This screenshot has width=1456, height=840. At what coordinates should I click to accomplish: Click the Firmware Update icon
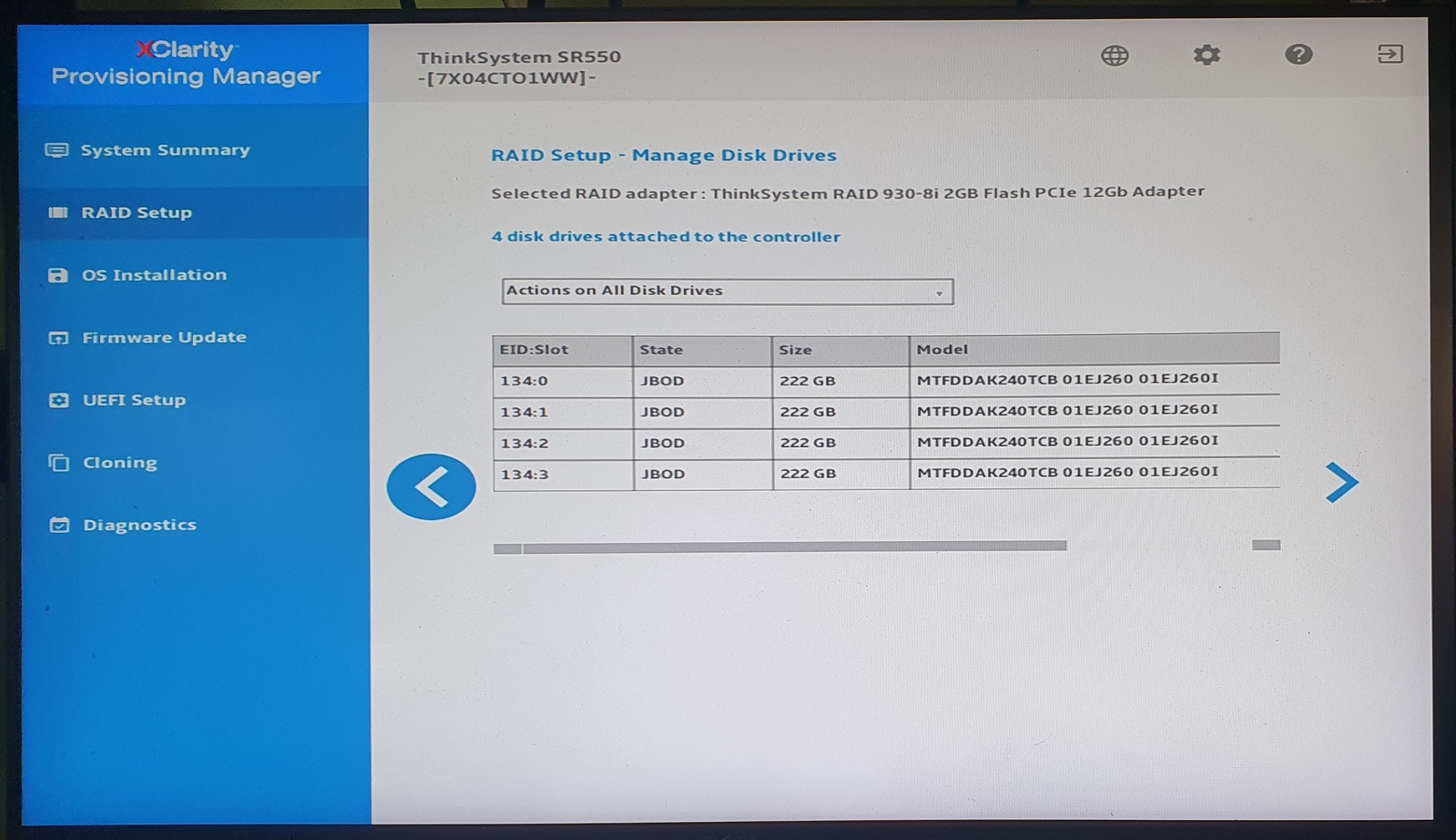point(58,338)
